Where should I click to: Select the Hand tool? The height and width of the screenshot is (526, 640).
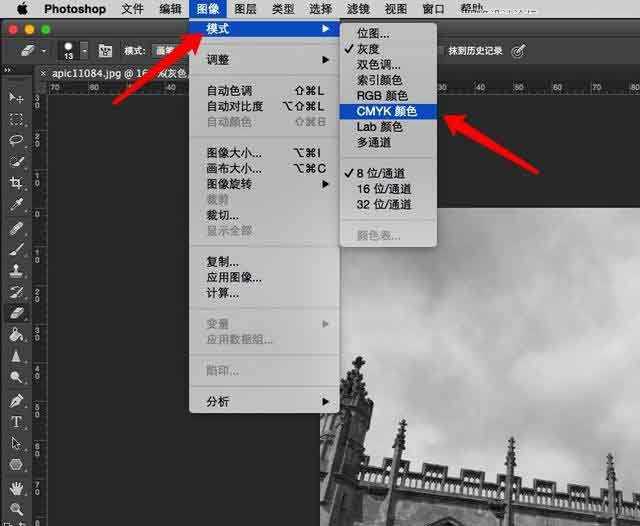[x=16, y=488]
